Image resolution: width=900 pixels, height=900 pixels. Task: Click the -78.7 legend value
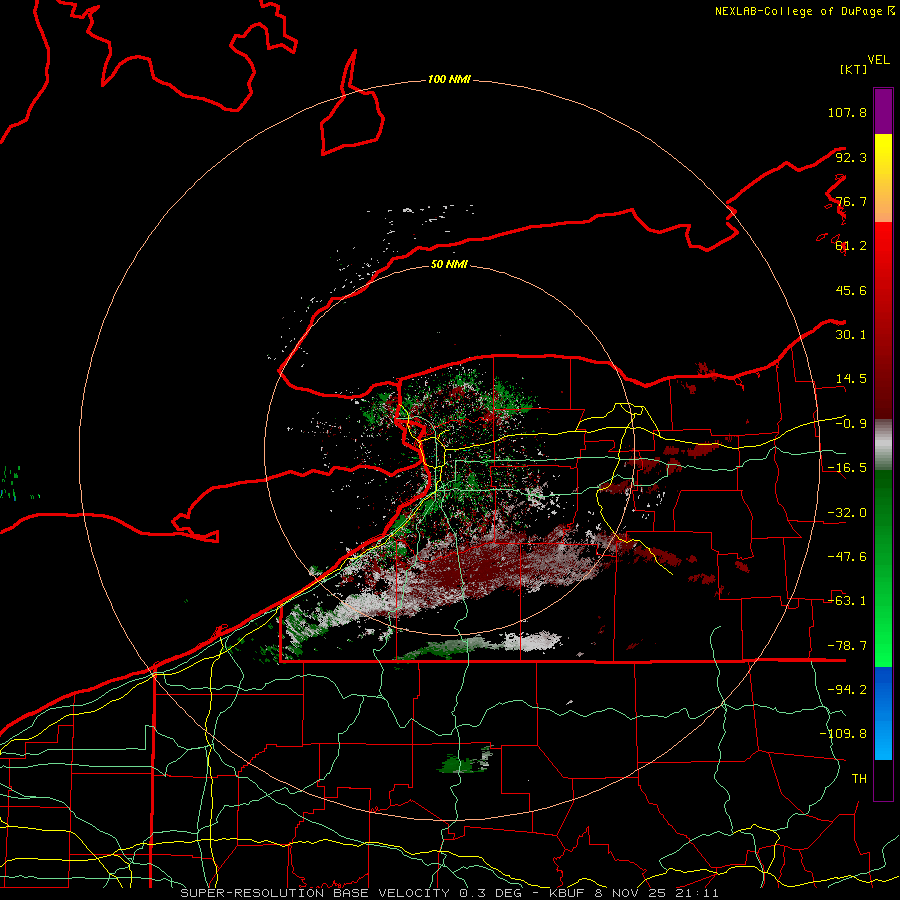(x=847, y=646)
